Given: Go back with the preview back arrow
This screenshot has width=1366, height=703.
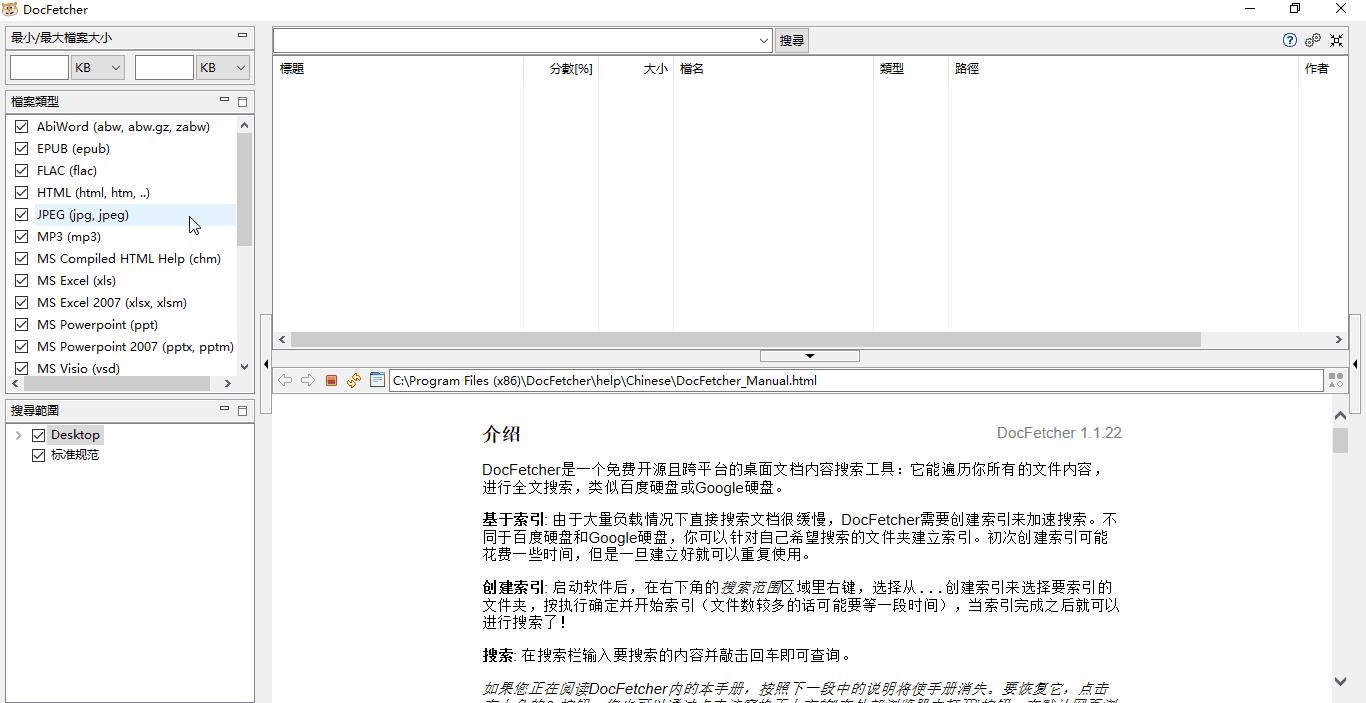Looking at the screenshot, I should 285,380.
